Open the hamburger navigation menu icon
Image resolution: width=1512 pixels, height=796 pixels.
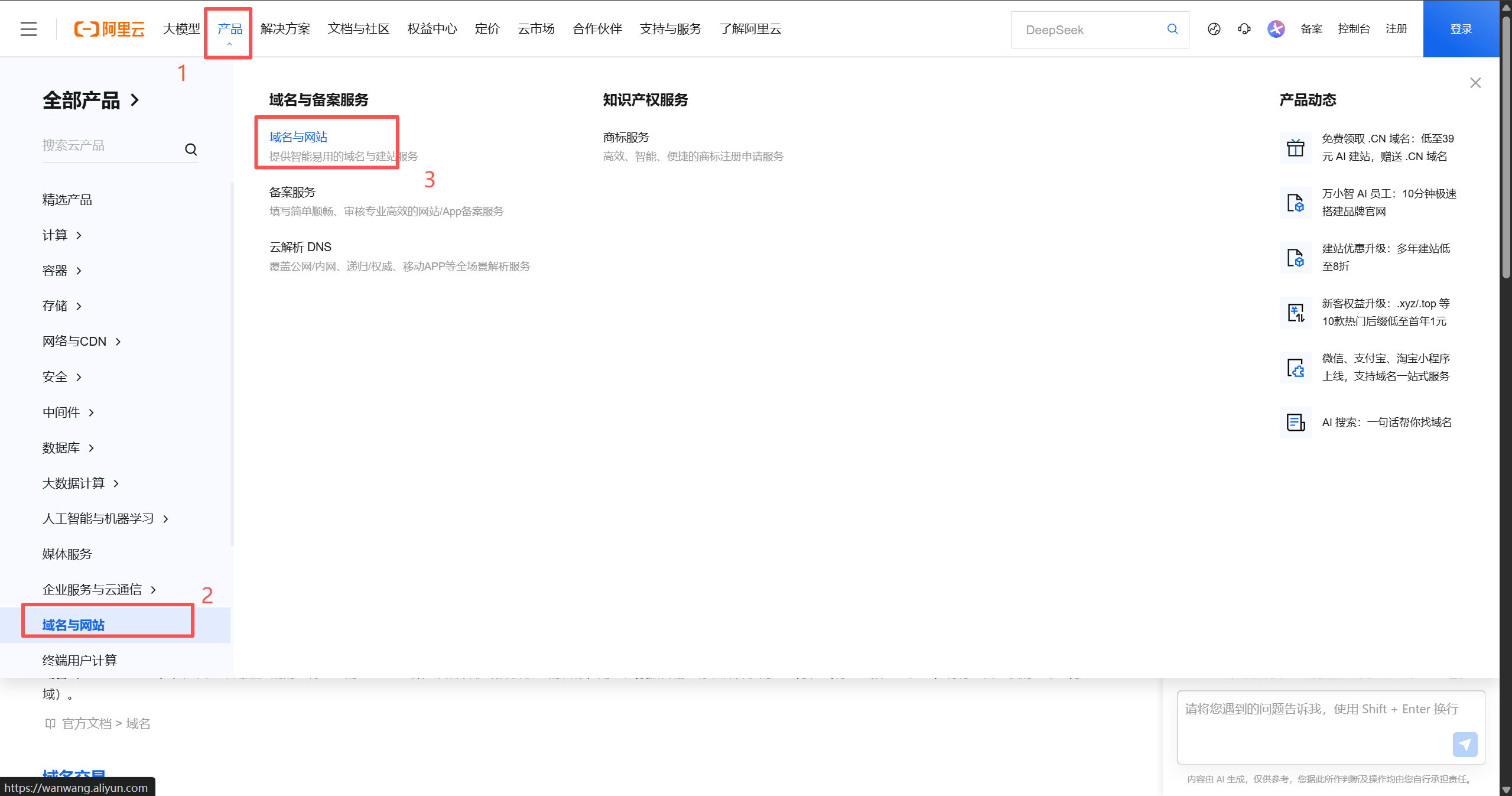pos(28,28)
